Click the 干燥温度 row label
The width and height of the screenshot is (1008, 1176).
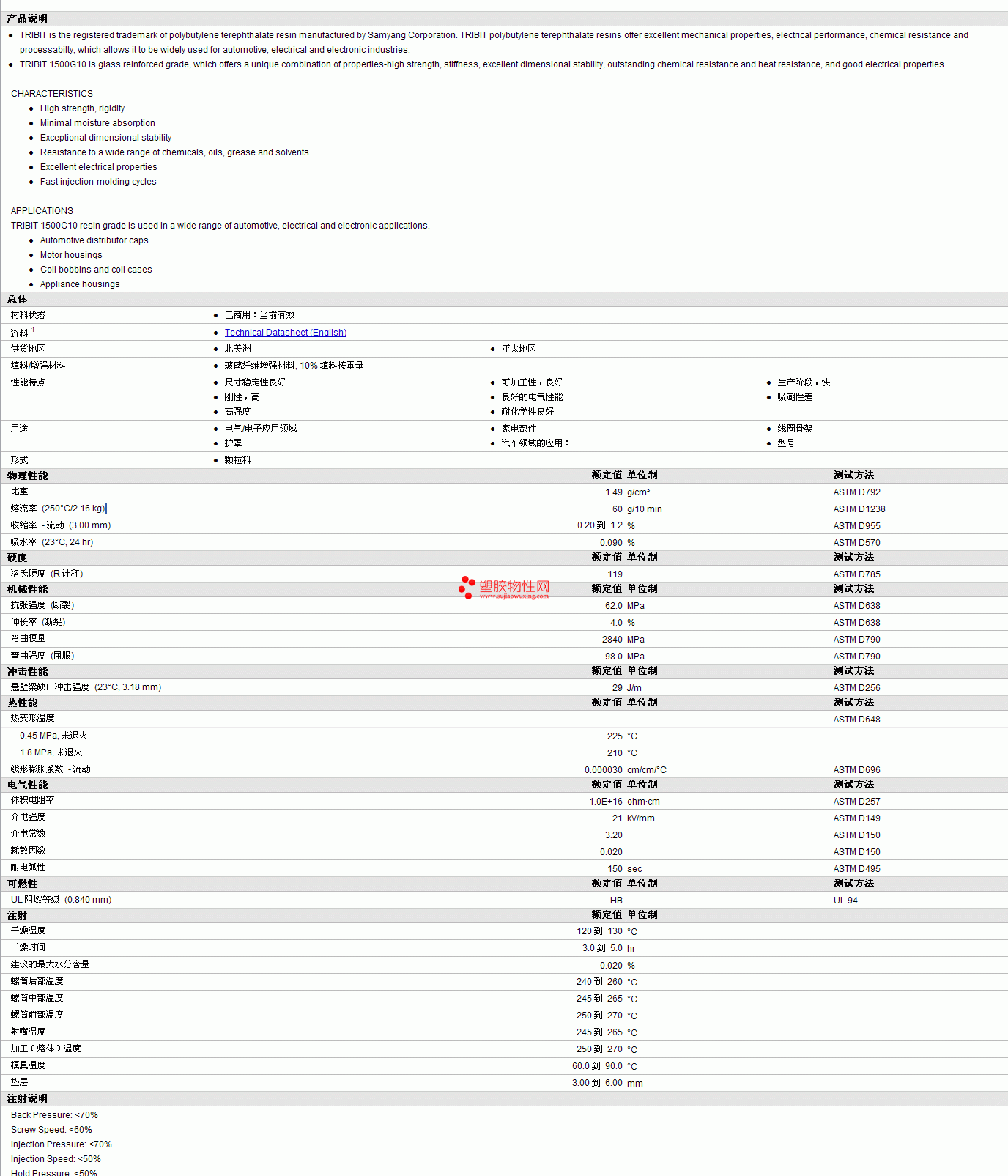point(28,931)
